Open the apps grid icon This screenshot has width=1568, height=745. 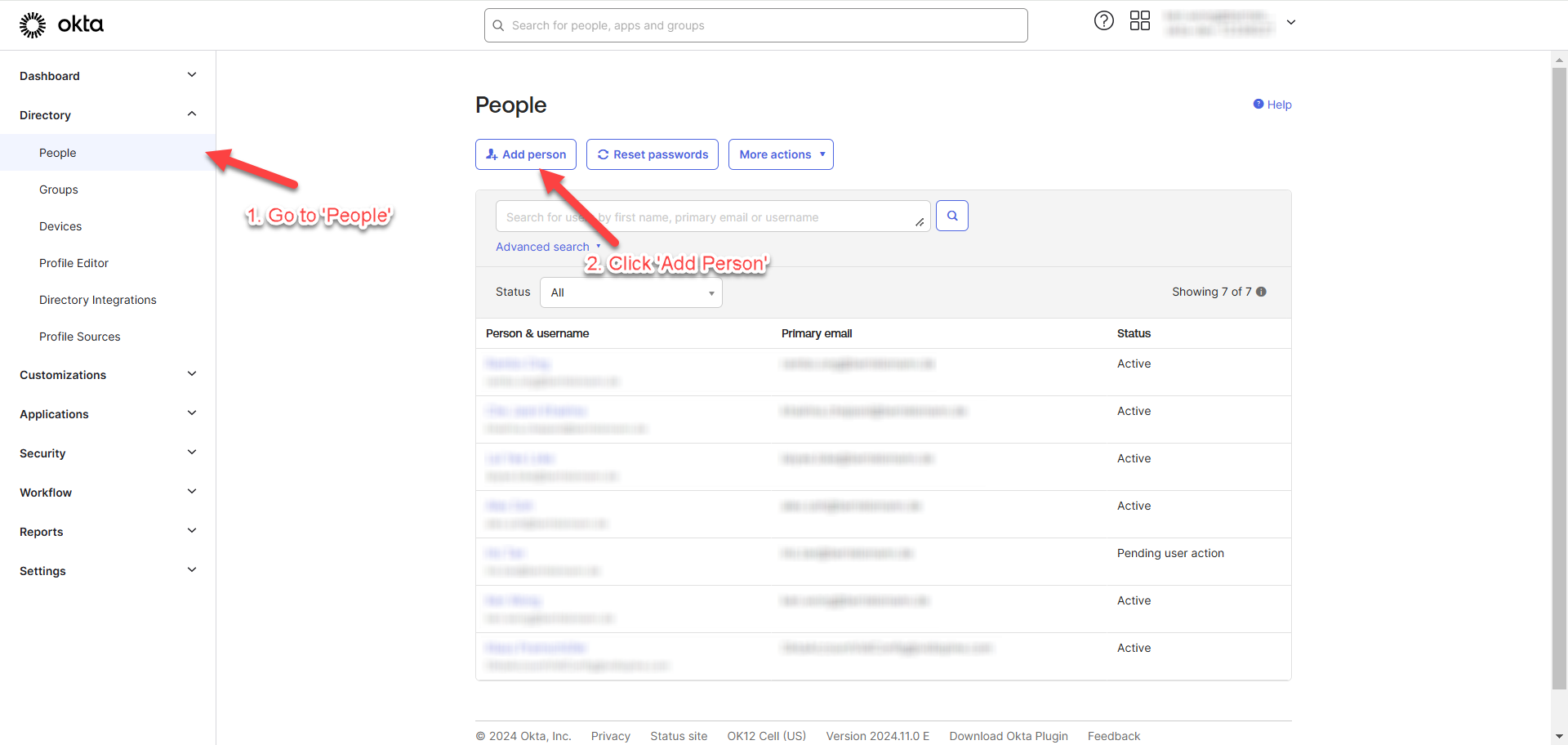tap(1139, 21)
